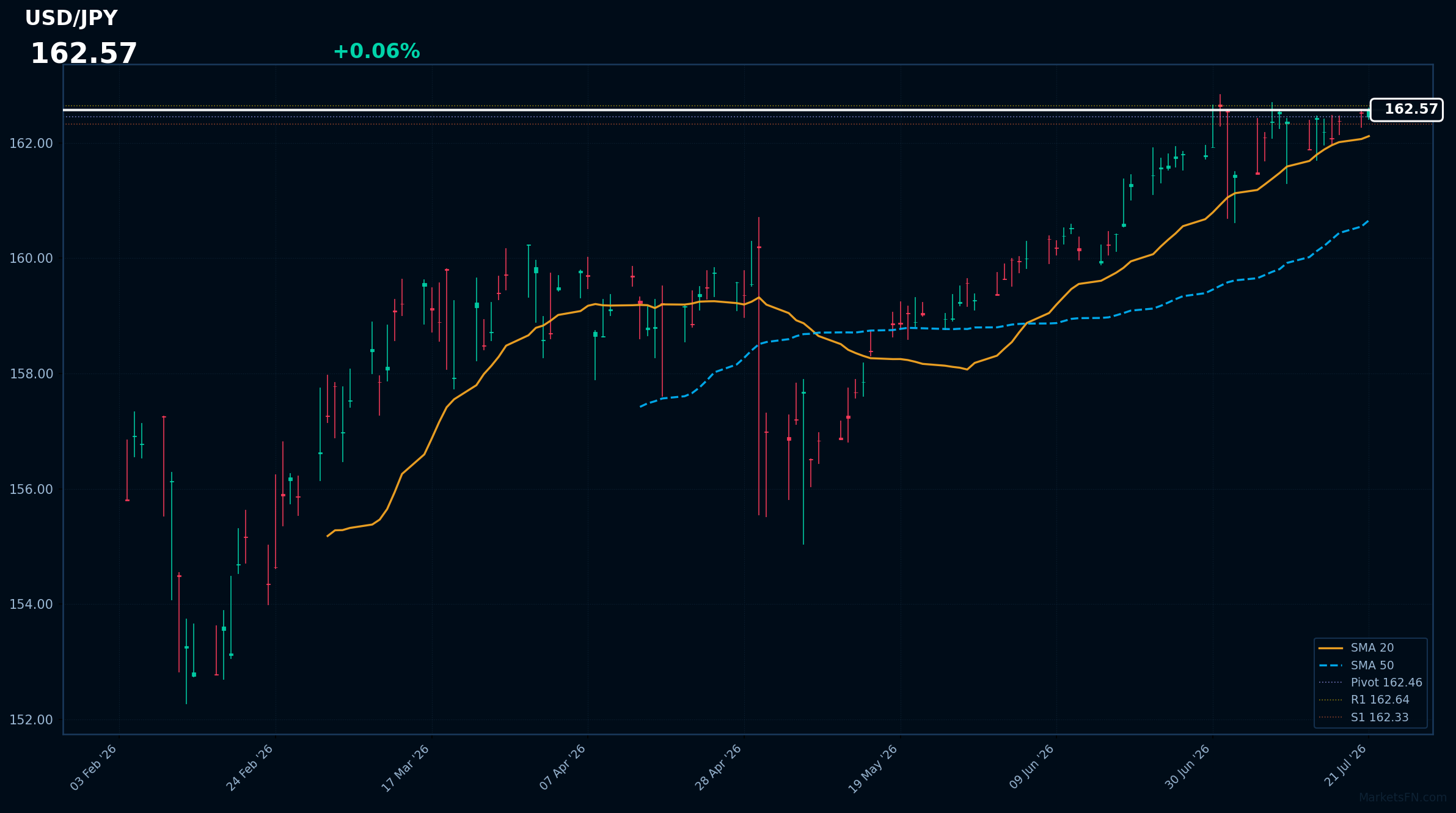Click the 17 Mar '26 date label
The width and height of the screenshot is (1456, 813).
point(406,768)
